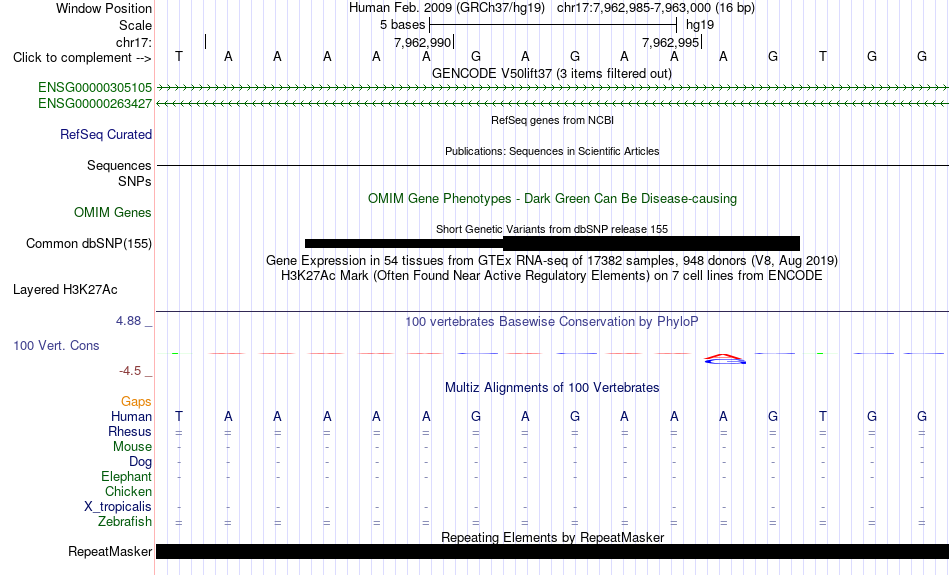Click the -4.5 PhyloP lower scale value
The width and height of the screenshot is (950, 575).
(130, 371)
